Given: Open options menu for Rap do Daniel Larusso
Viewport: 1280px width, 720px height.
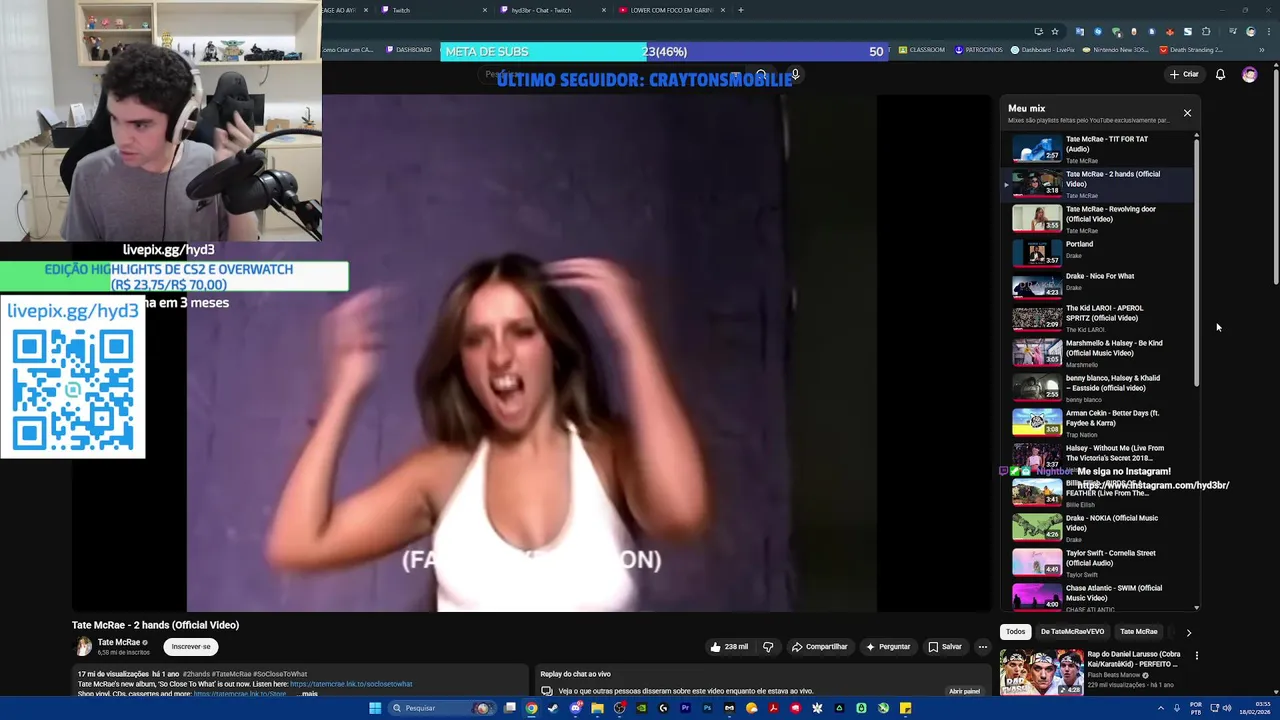Looking at the screenshot, I should (1196, 656).
